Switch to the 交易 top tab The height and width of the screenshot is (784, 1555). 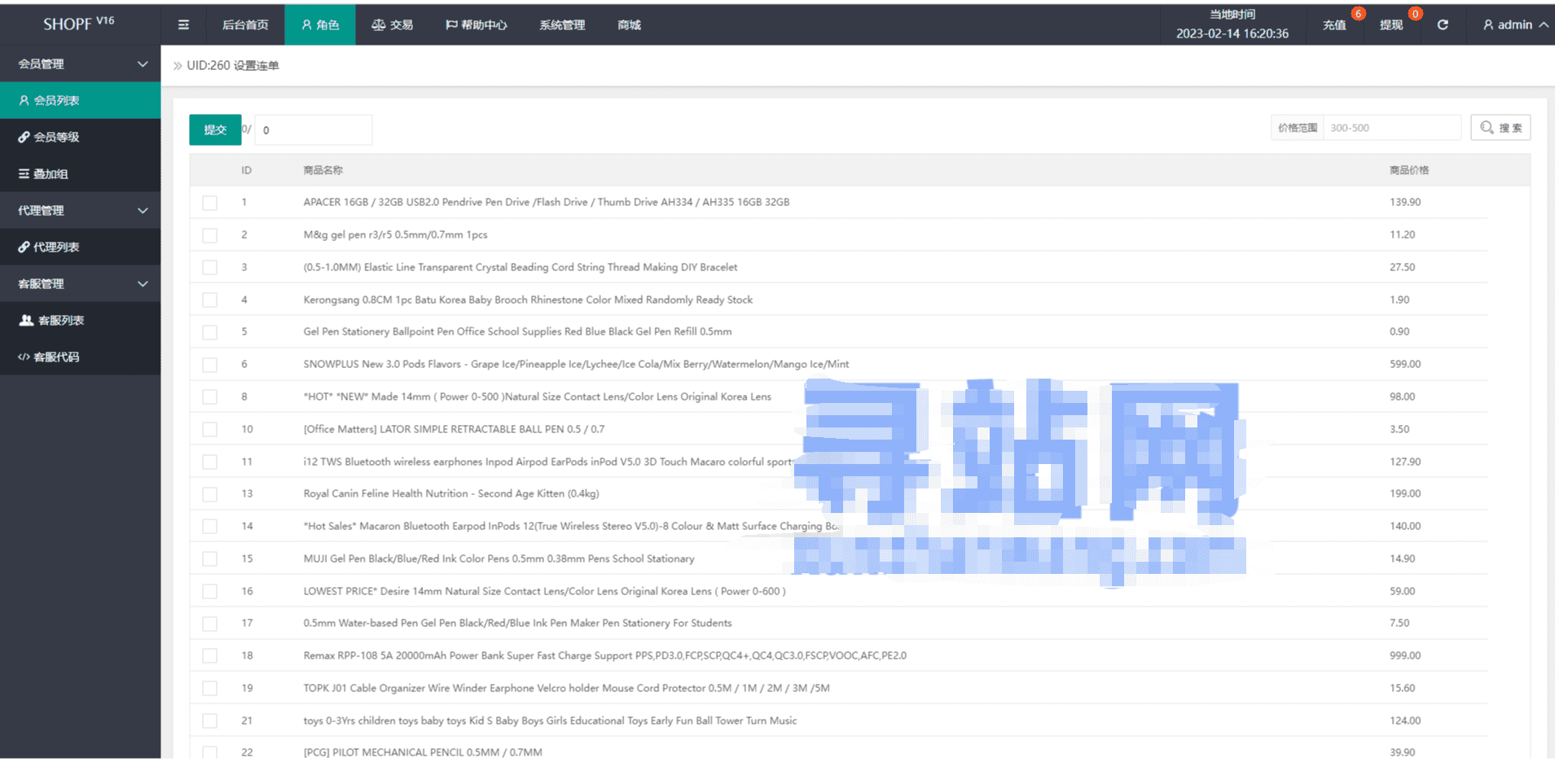click(393, 25)
